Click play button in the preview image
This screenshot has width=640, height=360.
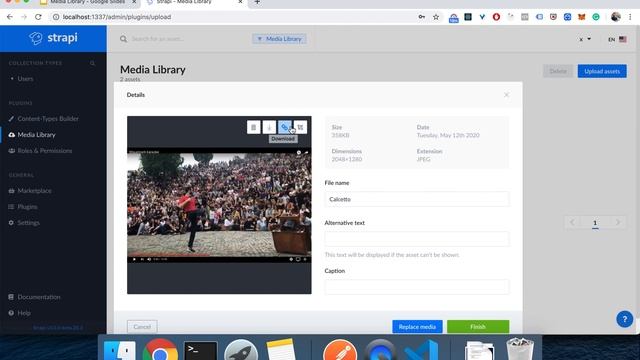[134, 259]
